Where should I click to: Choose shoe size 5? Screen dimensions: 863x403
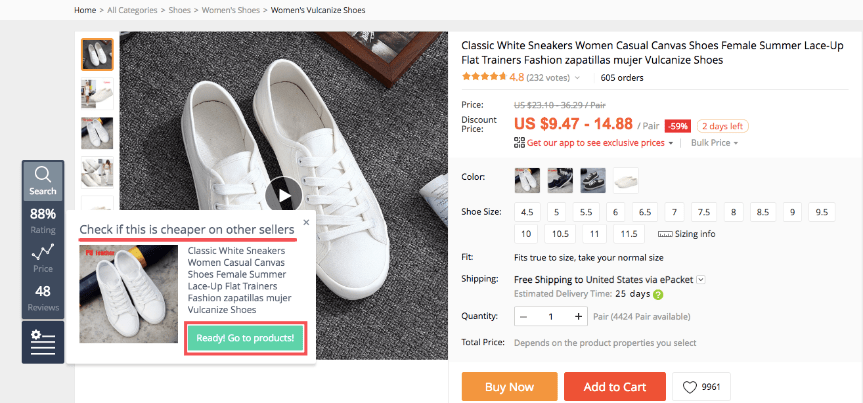[557, 212]
